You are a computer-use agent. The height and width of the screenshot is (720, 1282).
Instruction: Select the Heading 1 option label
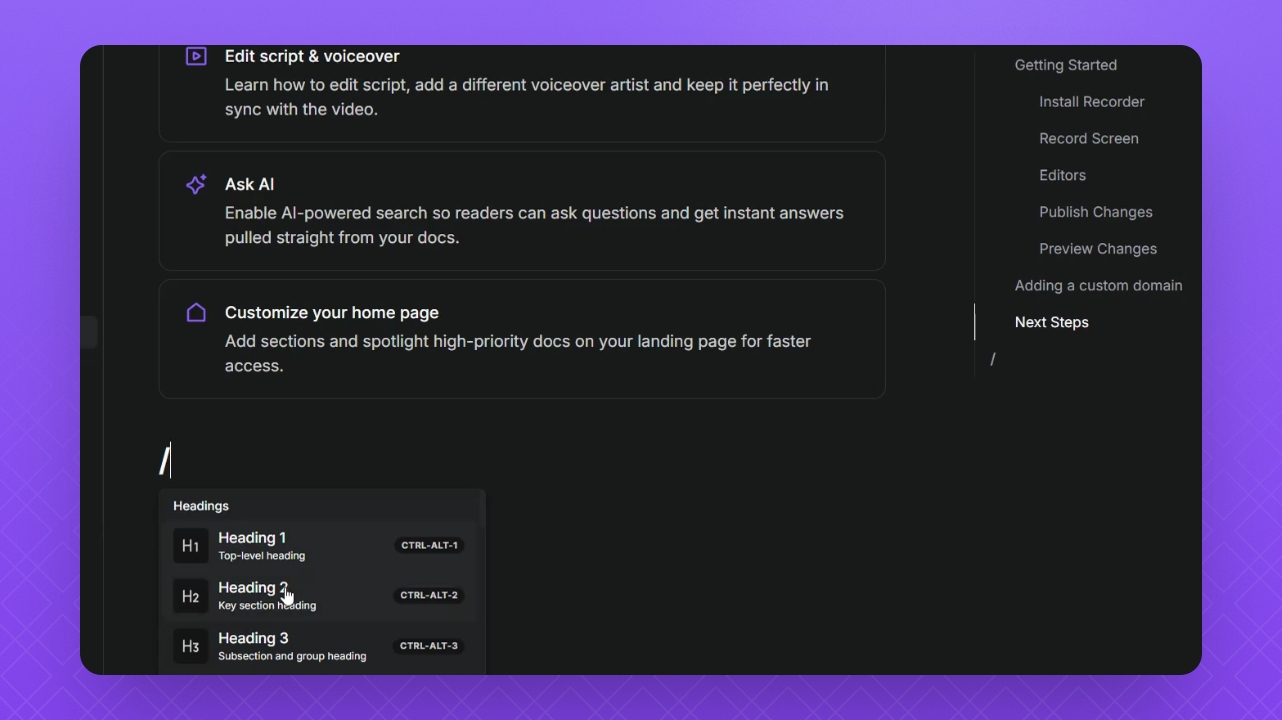[x=252, y=538]
